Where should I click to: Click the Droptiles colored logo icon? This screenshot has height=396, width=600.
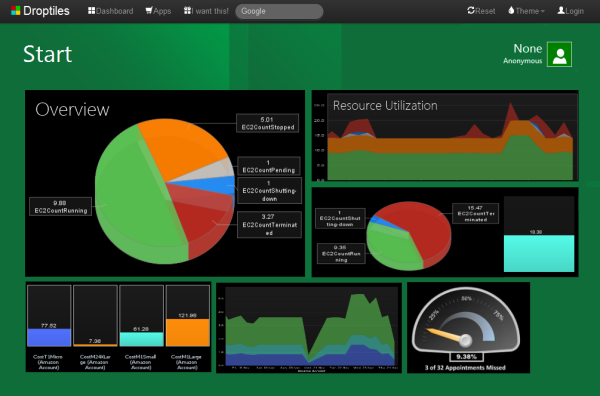16,11
